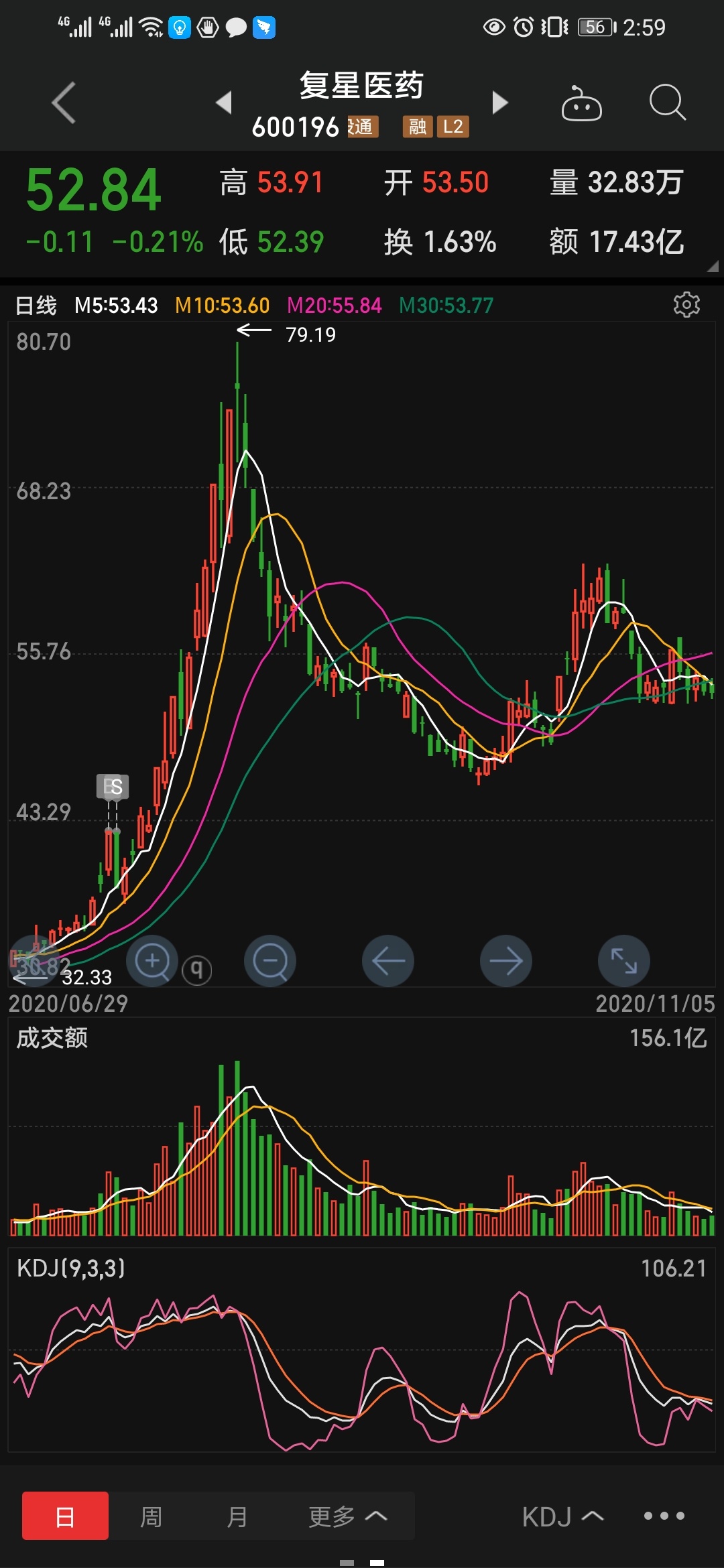724x1568 pixels.
Task: Tap the M20:55.84 moving average label
Action: point(334,306)
